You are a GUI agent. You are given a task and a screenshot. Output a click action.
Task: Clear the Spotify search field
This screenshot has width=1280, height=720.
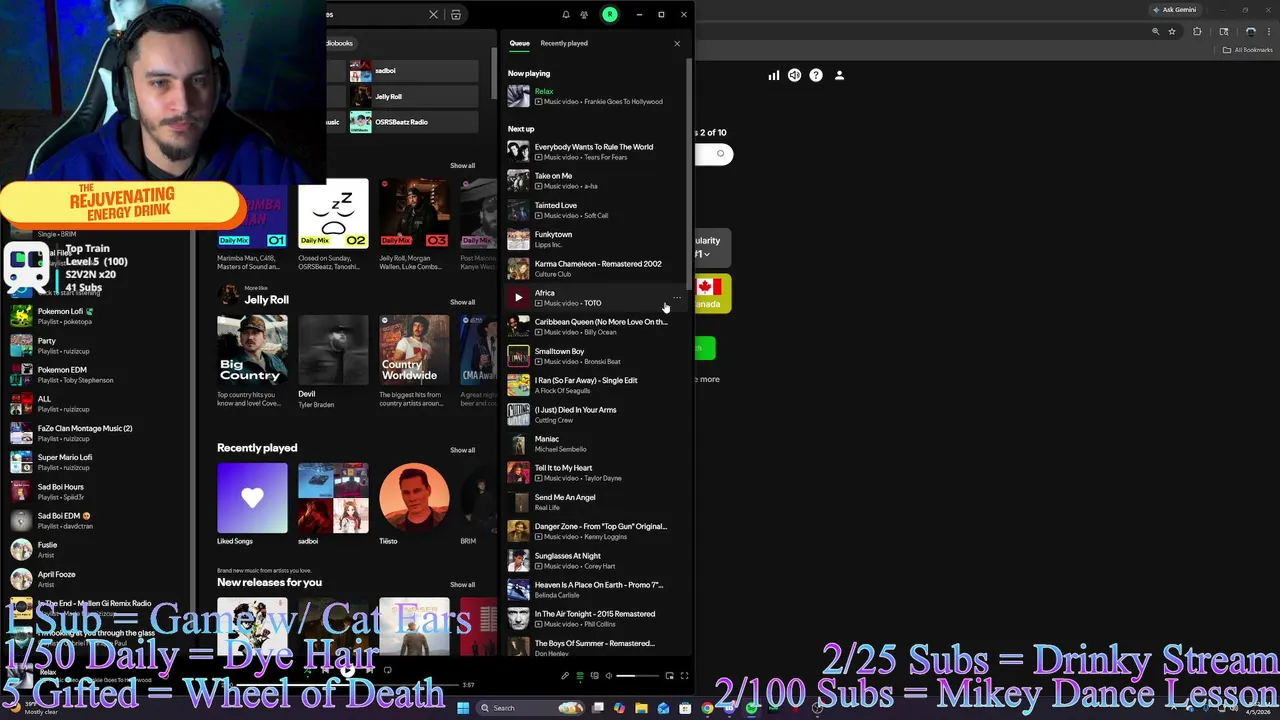433,15
